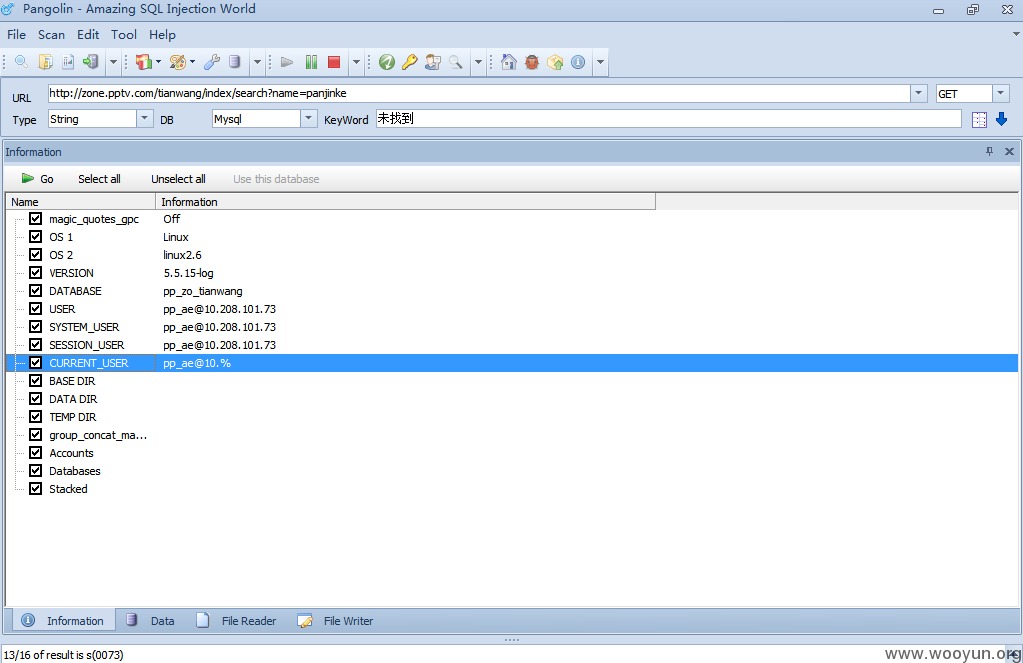
Task: Click the blue info about icon
Action: tap(578, 62)
